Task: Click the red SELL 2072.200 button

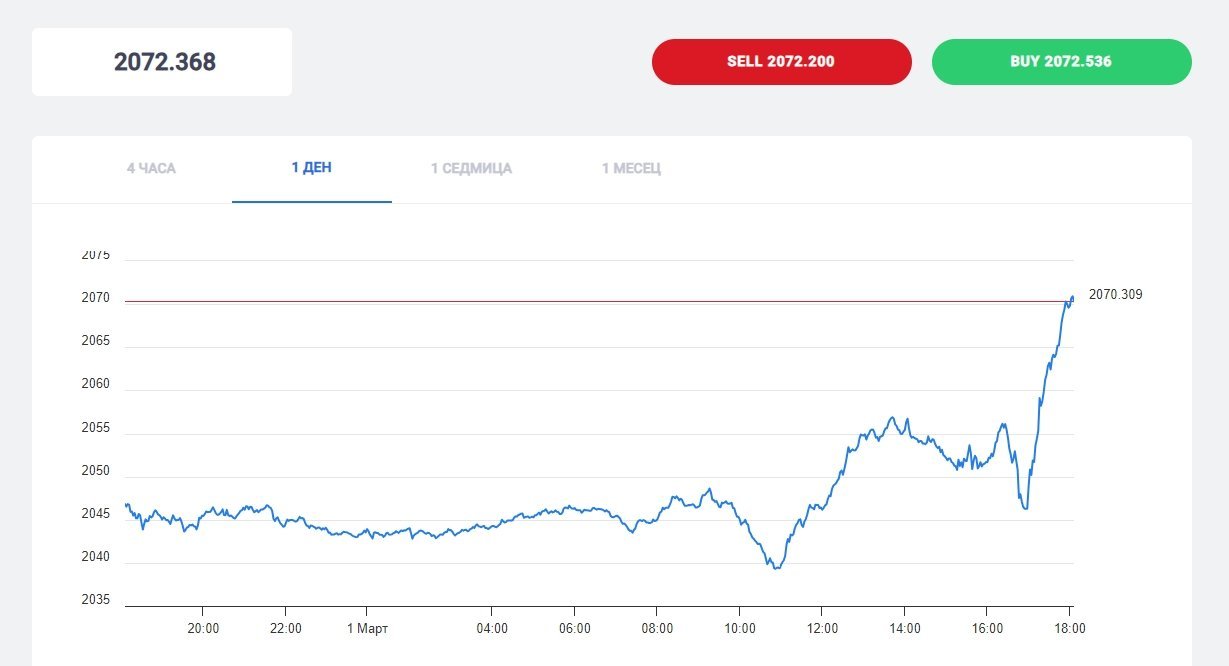Action: (781, 61)
